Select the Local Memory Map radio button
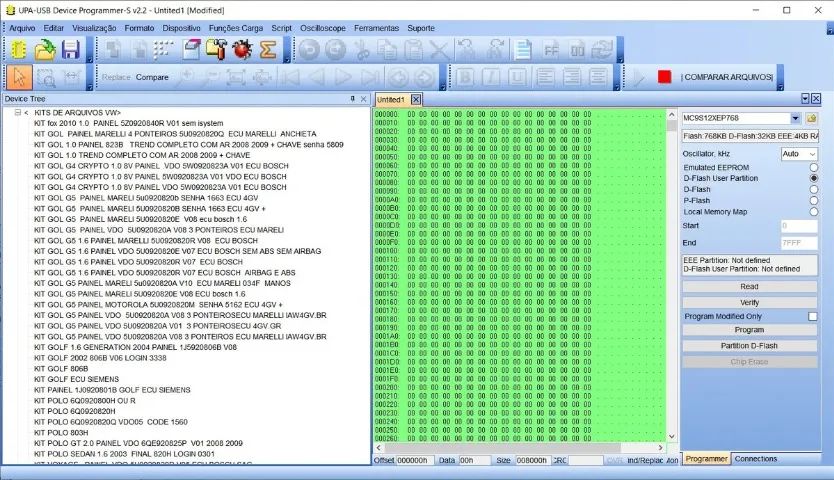The image size is (834, 480). [x=813, y=212]
